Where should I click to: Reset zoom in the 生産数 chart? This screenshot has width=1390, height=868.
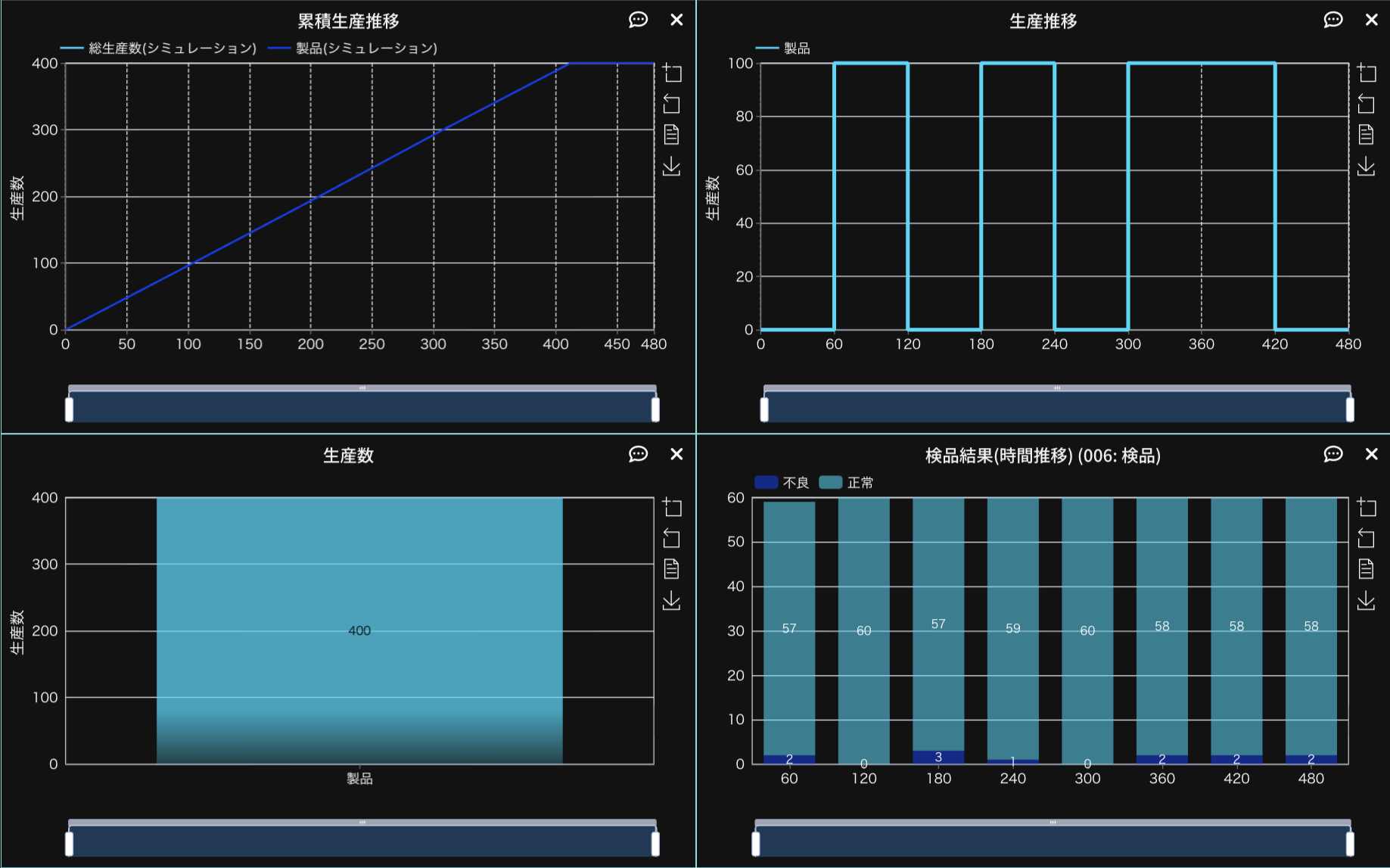tap(672, 539)
